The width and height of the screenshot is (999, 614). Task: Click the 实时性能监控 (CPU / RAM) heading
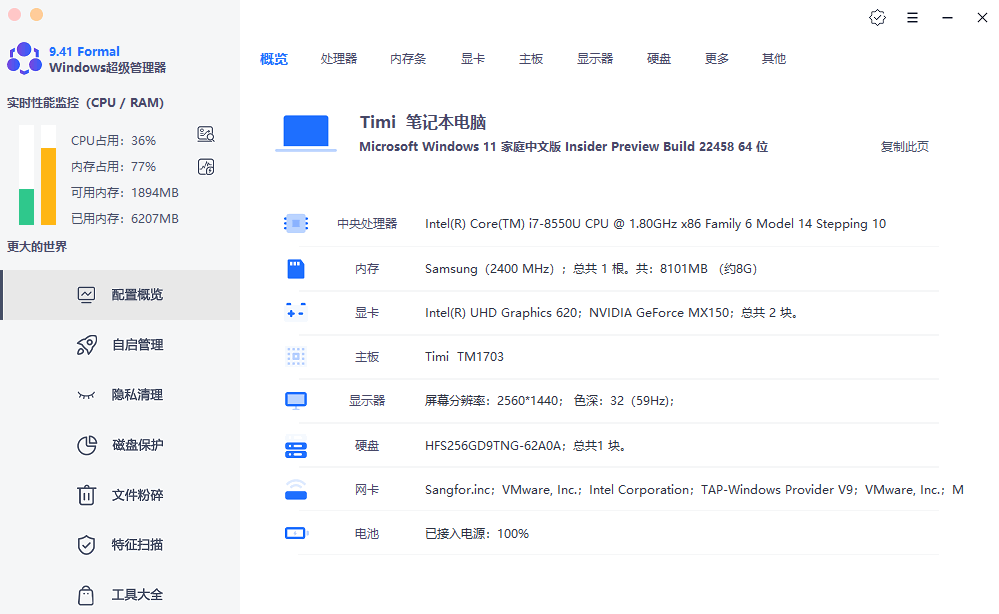click(x=85, y=103)
